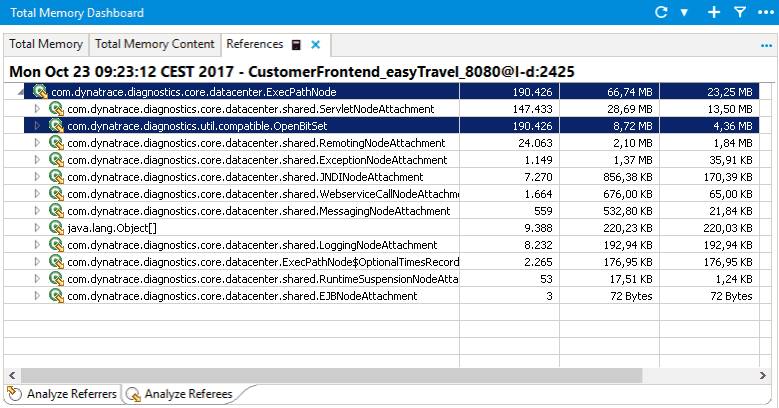Click the ExecPathNode class icon
The image size is (779, 408).
click(x=40, y=92)
